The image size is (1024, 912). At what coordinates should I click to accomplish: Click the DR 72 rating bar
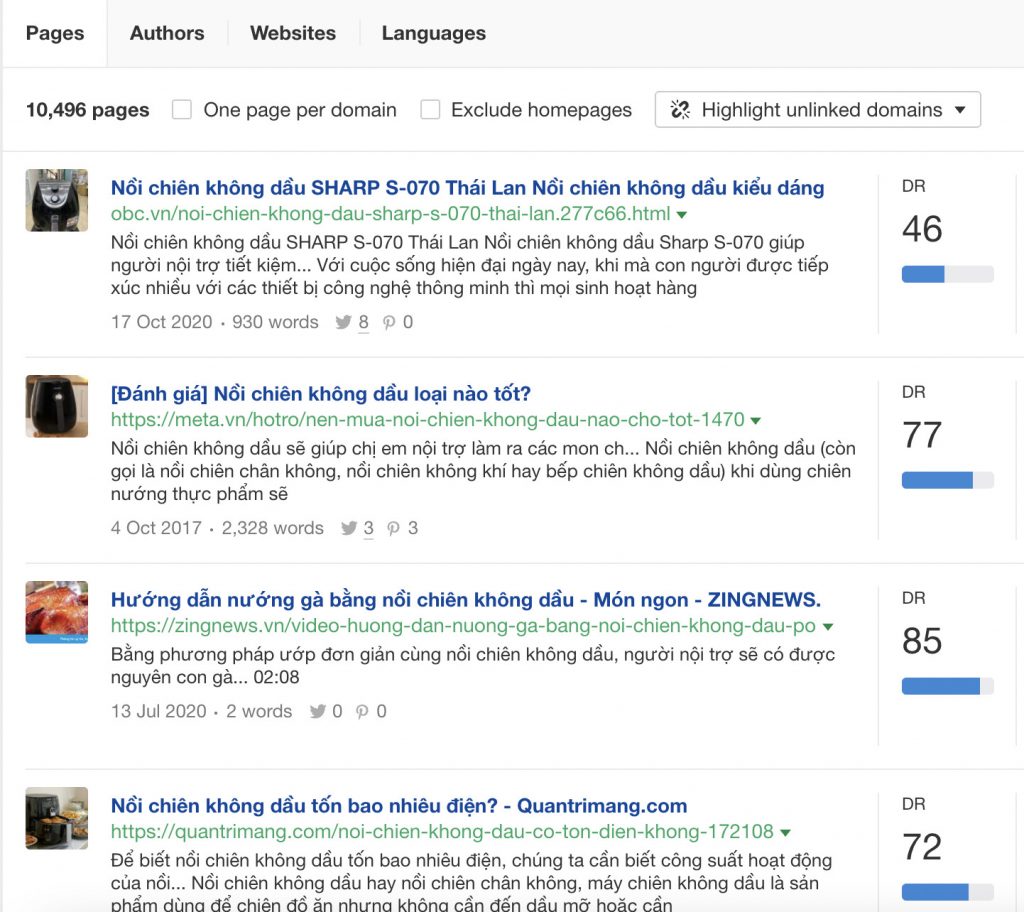click(948, 892)
